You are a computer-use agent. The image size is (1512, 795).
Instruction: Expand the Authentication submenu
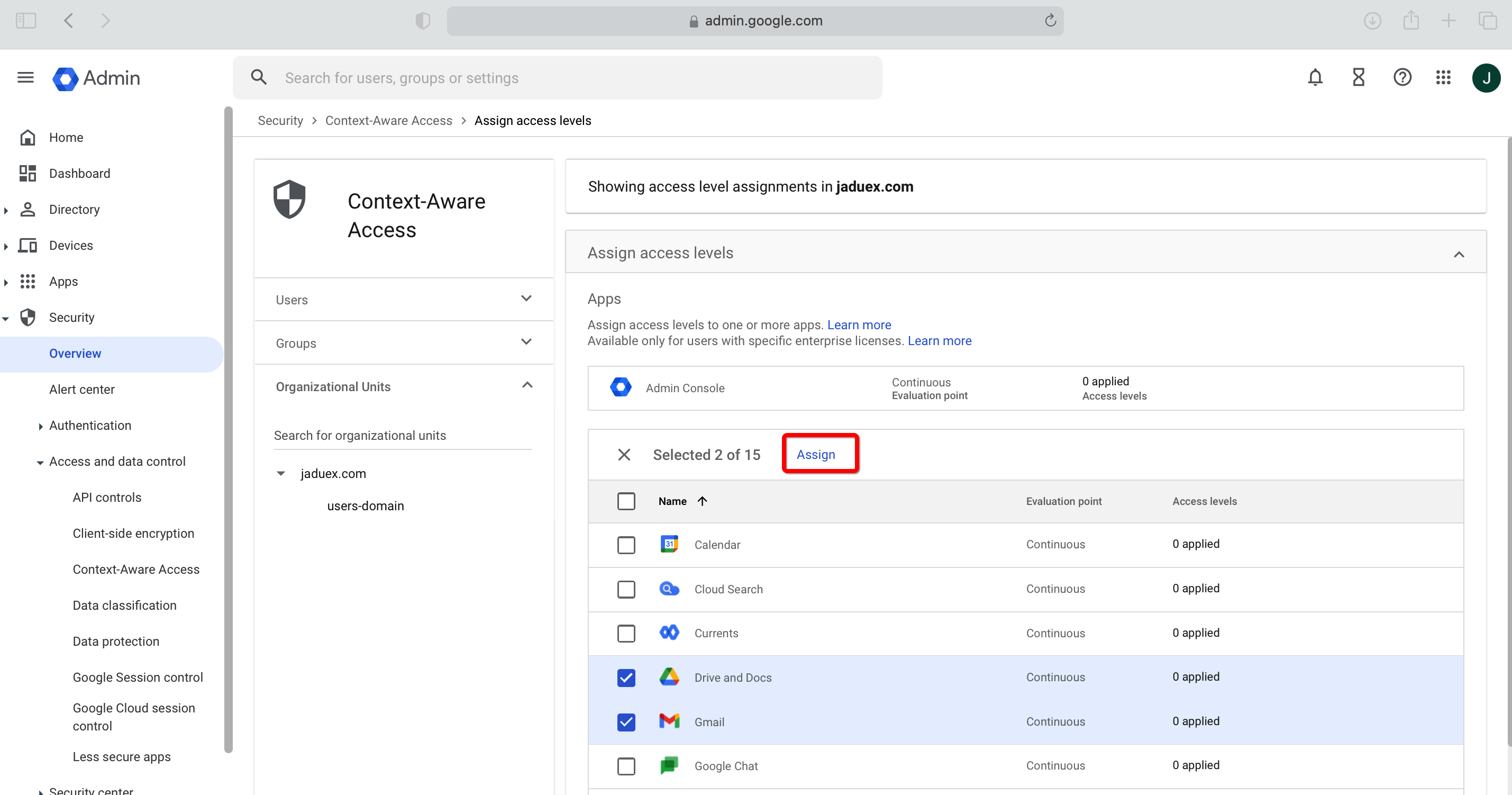point(41,426)
